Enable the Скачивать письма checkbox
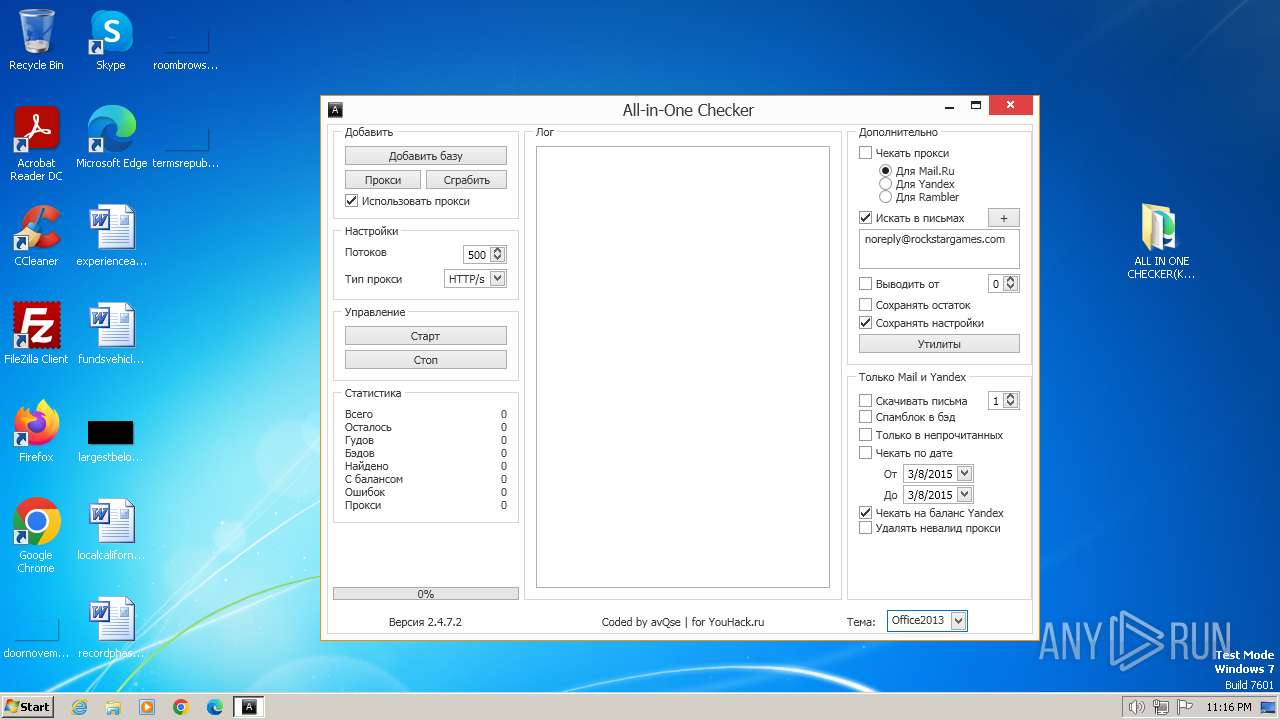Viewport: 1280px width, 720px height. (x=865, y=401)
